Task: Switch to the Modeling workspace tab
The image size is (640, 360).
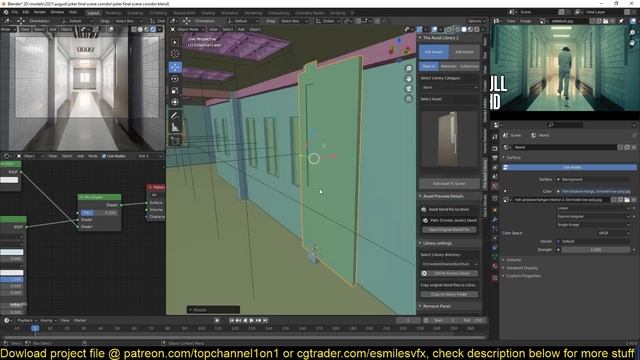Action: (113, 13)
